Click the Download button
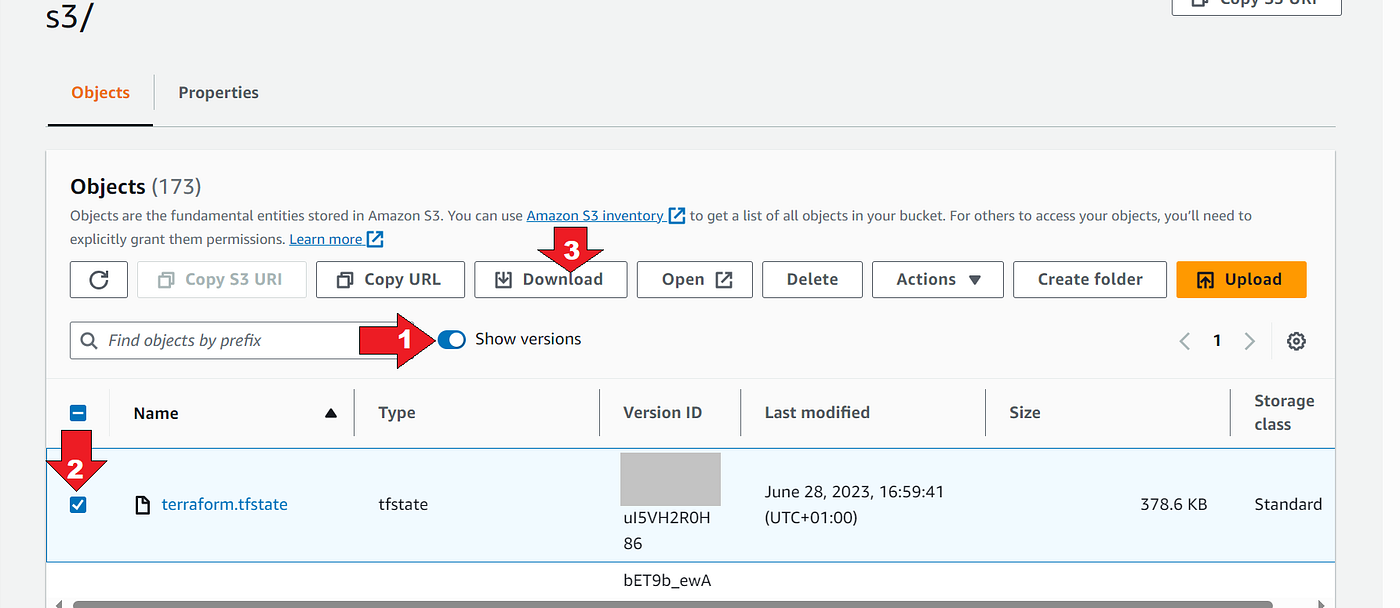Screen dimensions: 1400x608 (550, 280)
